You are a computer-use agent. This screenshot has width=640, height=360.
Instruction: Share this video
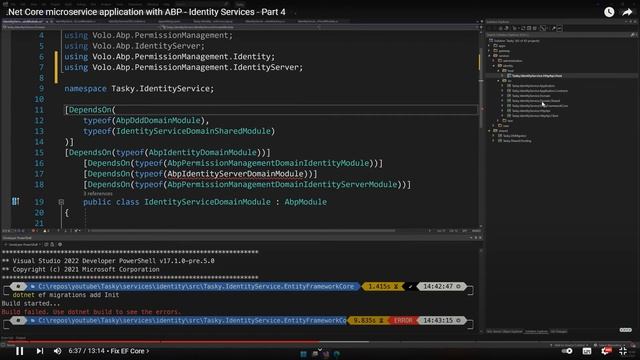point(627,12)
